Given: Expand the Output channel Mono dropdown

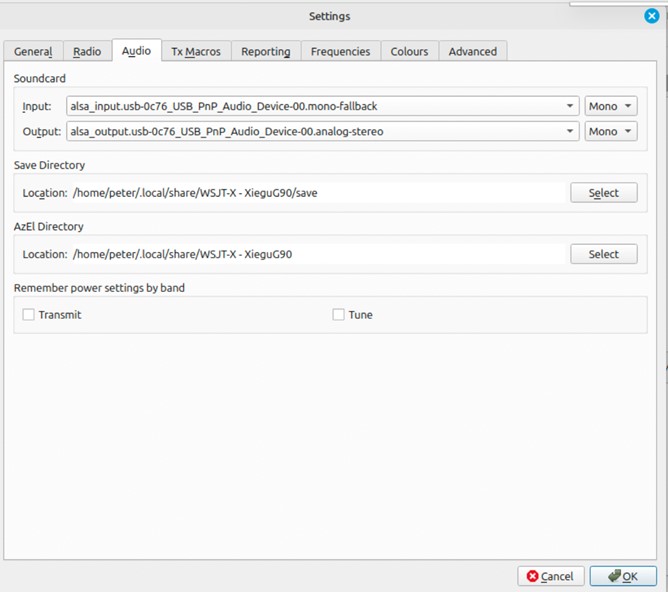Looking at the screenshot, I should point(611,131).
